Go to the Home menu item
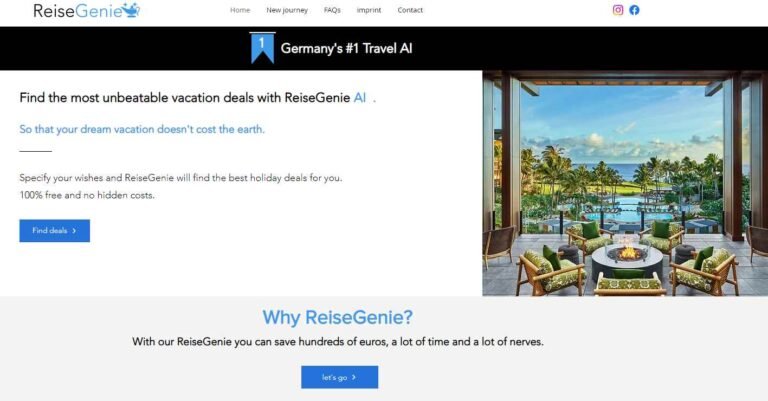768x401 pixels. (240, 10)
